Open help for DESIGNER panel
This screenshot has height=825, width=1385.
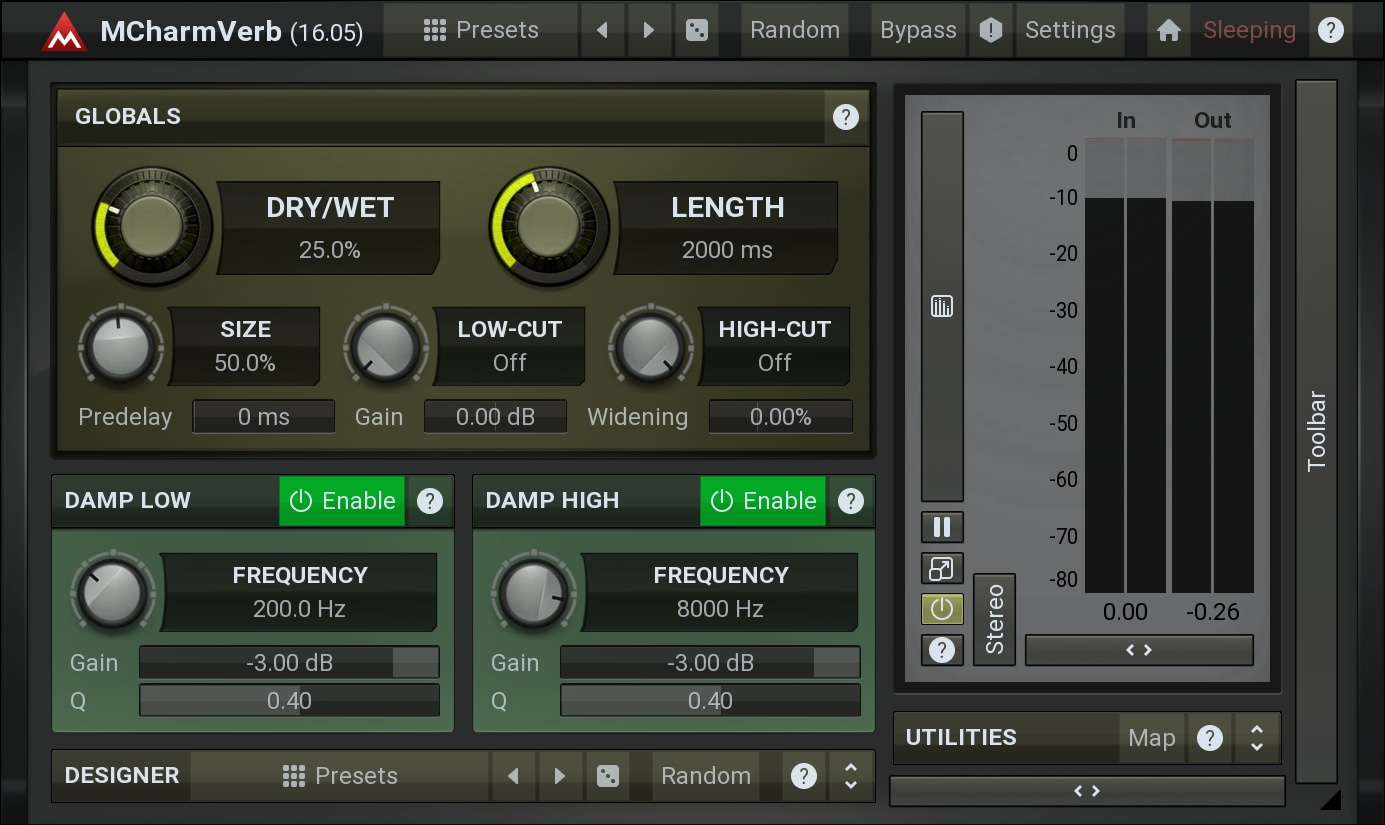pyautogui.click(x=804, y=776)
